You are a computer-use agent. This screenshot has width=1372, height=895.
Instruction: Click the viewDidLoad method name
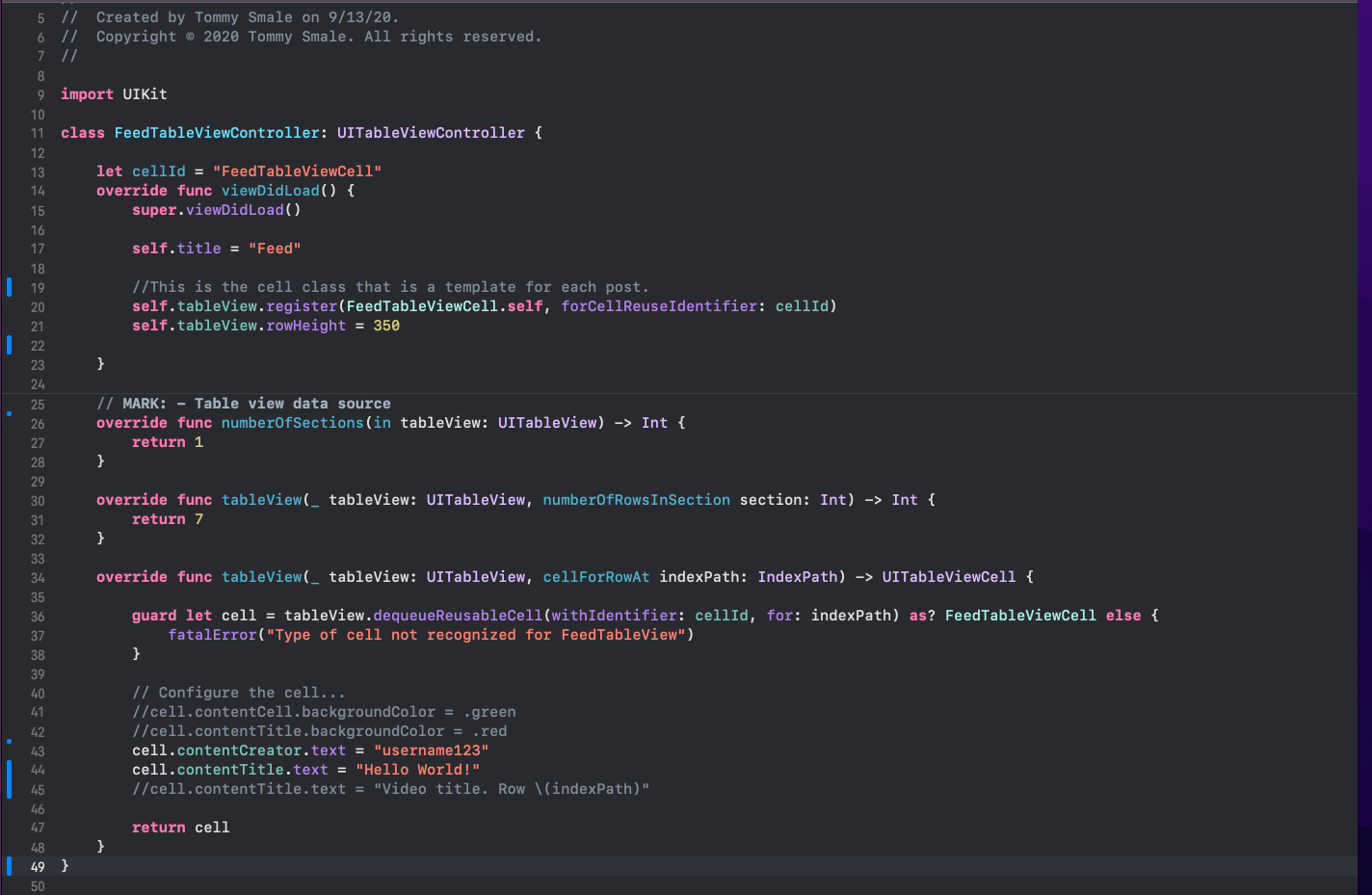point(270,190)
